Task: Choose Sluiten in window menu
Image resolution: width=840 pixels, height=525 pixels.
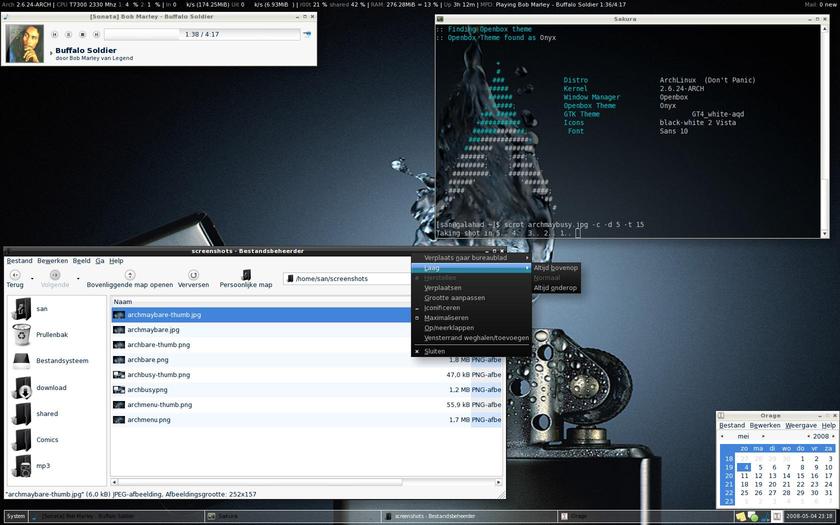Action: click(x=471, y=351)
